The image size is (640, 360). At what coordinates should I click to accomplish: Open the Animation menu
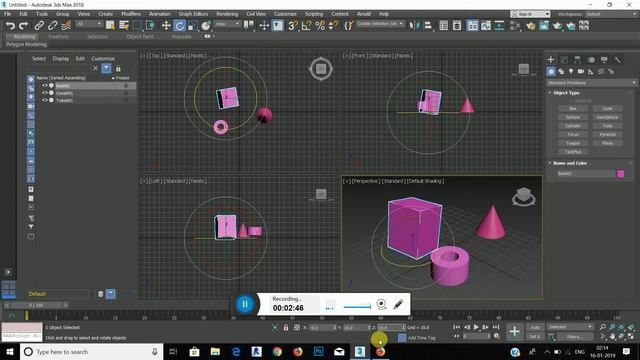[160, 14]
